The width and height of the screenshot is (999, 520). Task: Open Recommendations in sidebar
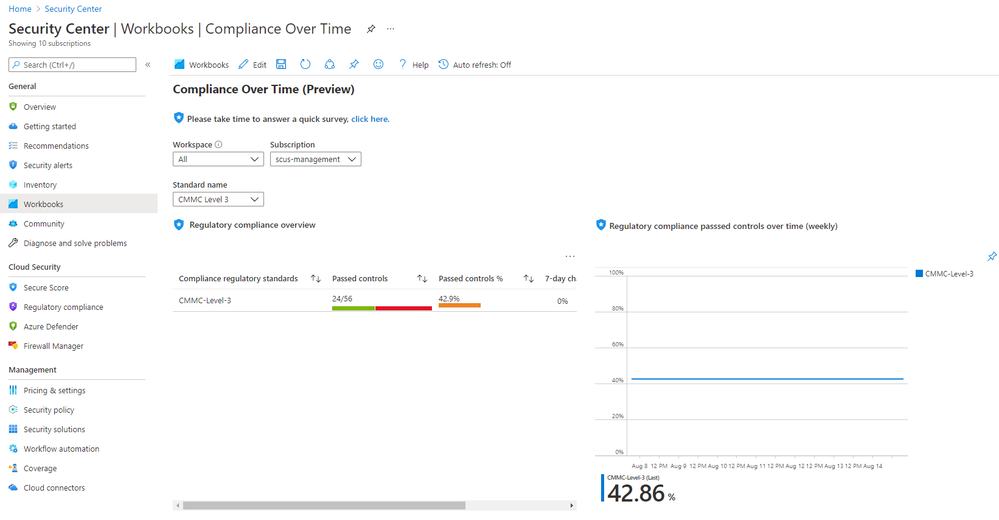click(56, 146)
